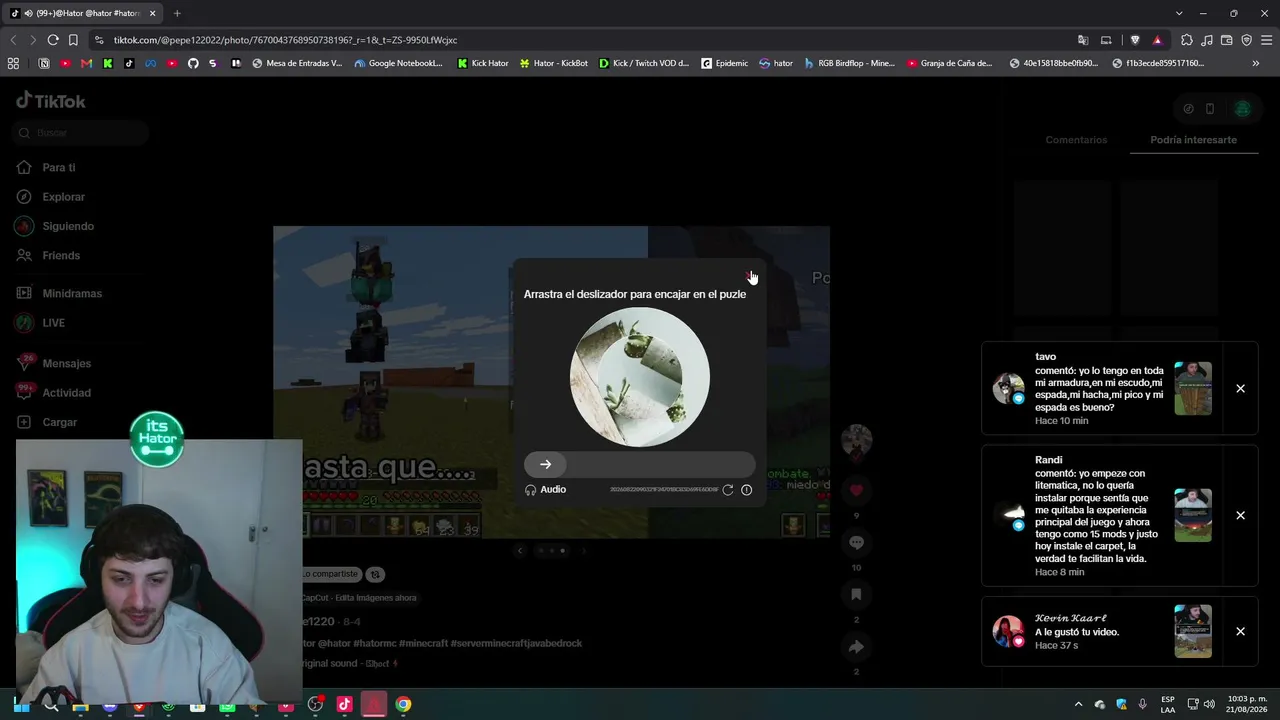Screen dimensions: 1280x720
Task: Open captcha info report icon
Action: (746, 490)
